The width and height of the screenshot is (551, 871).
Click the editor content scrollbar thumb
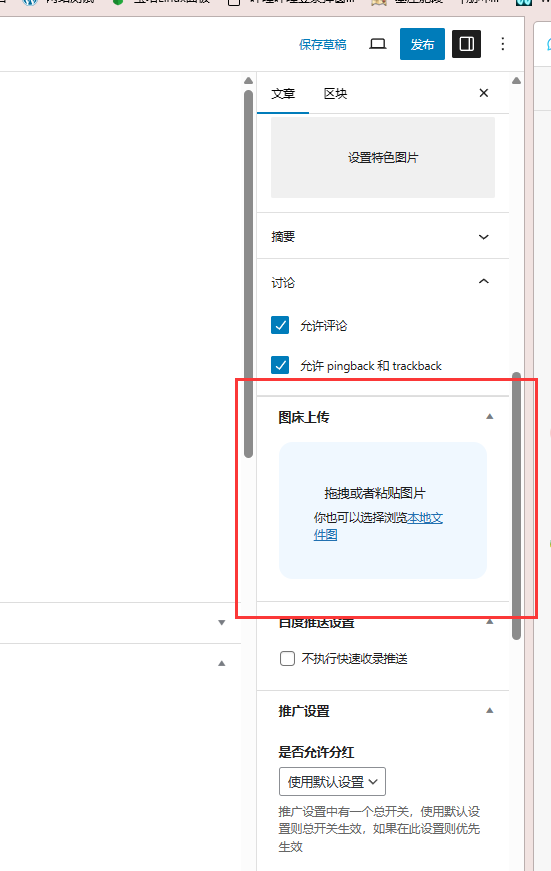248,274
